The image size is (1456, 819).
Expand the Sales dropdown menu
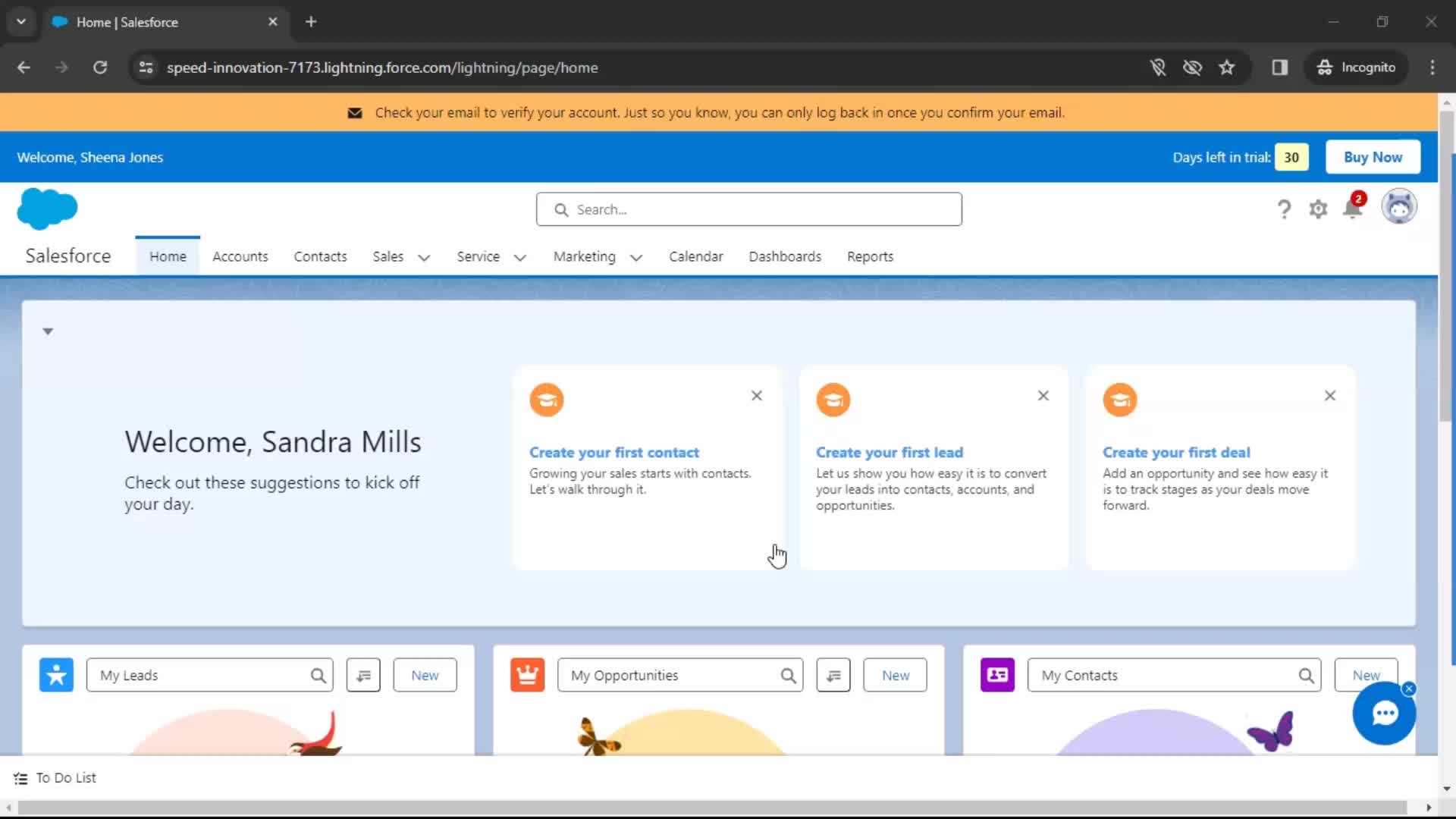pos(423,257)
